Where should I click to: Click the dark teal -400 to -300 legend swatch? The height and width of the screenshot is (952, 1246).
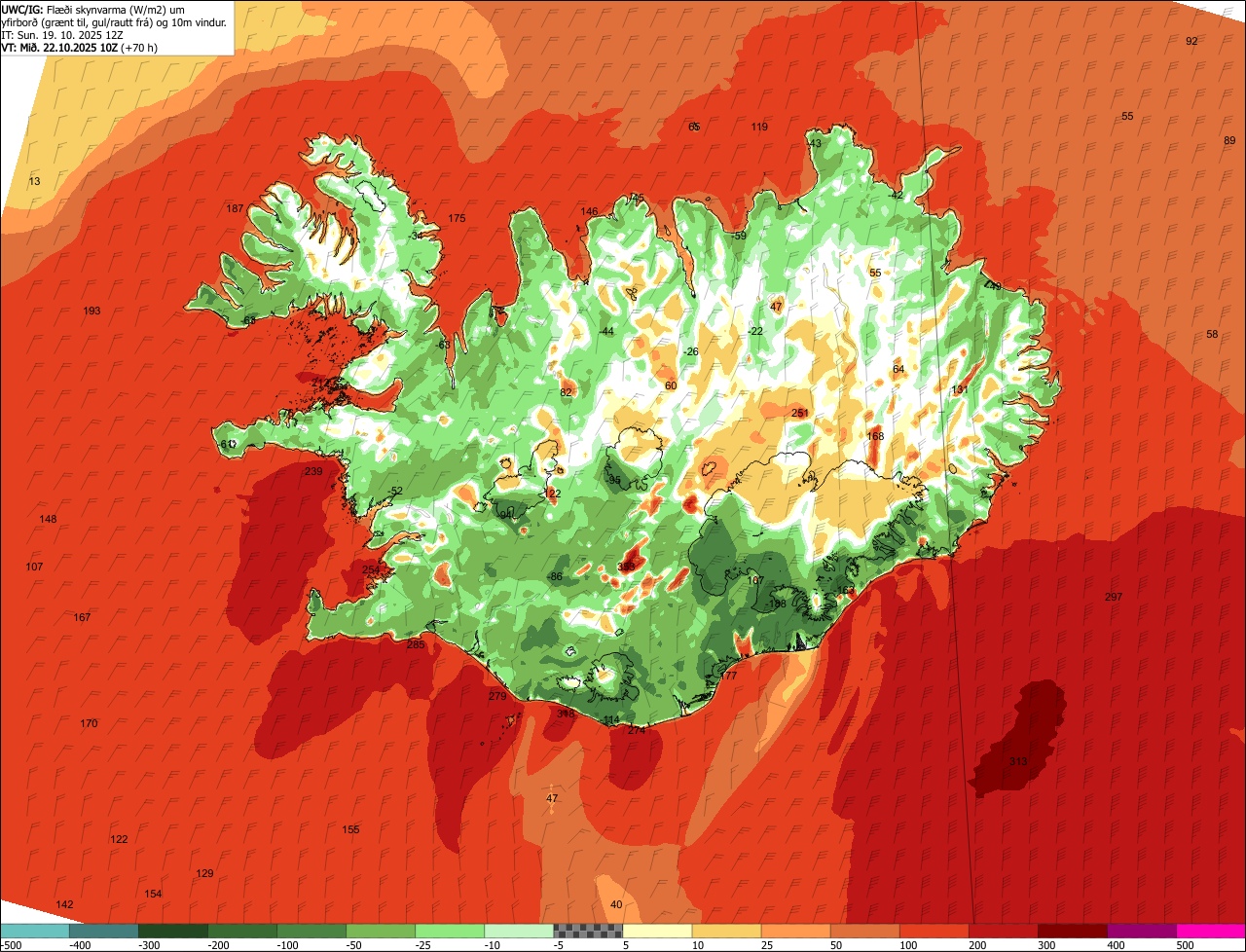click(103, 931)
